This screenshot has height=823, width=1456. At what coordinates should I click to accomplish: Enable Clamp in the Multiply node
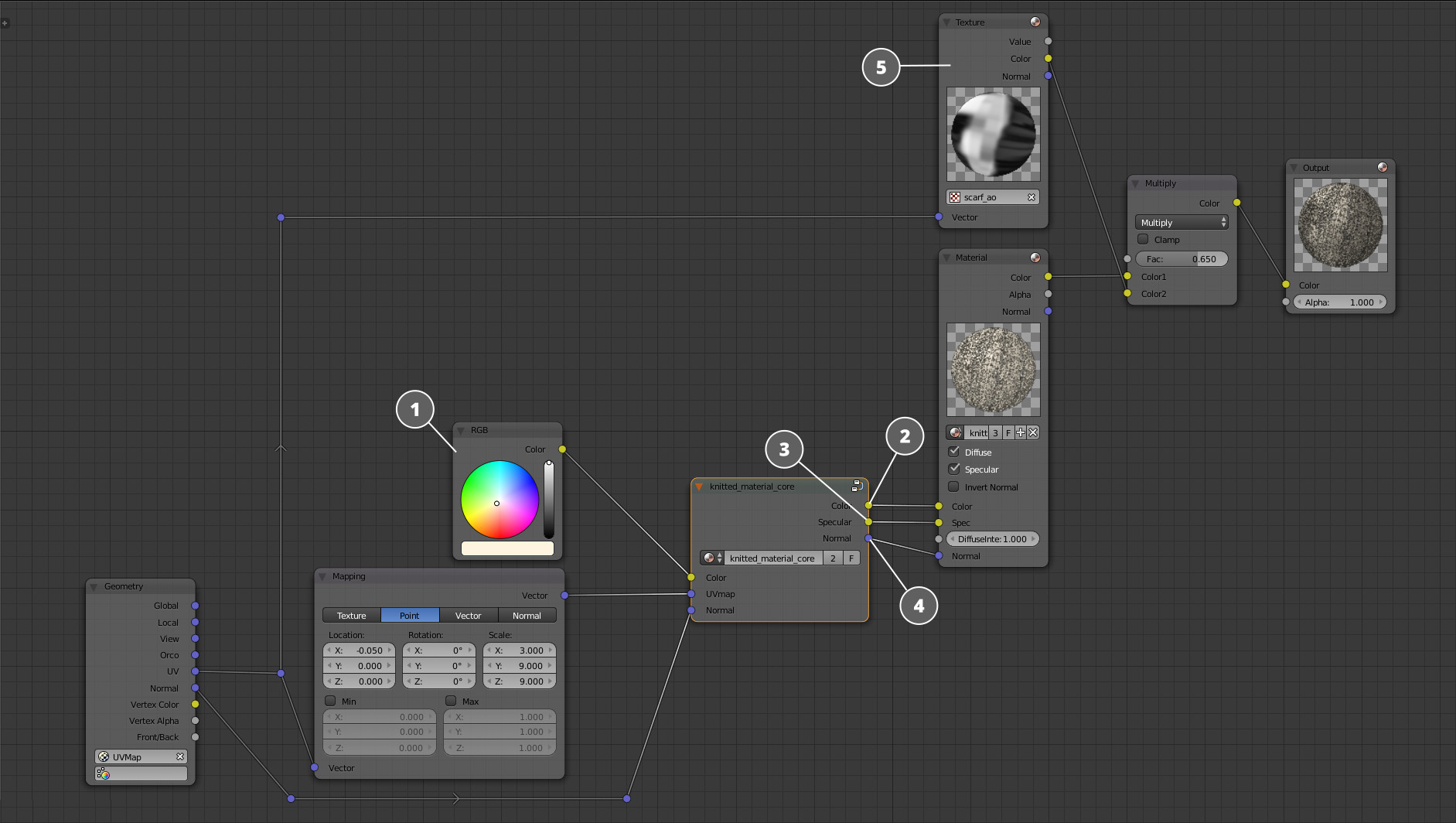[x=1143, y=239]
